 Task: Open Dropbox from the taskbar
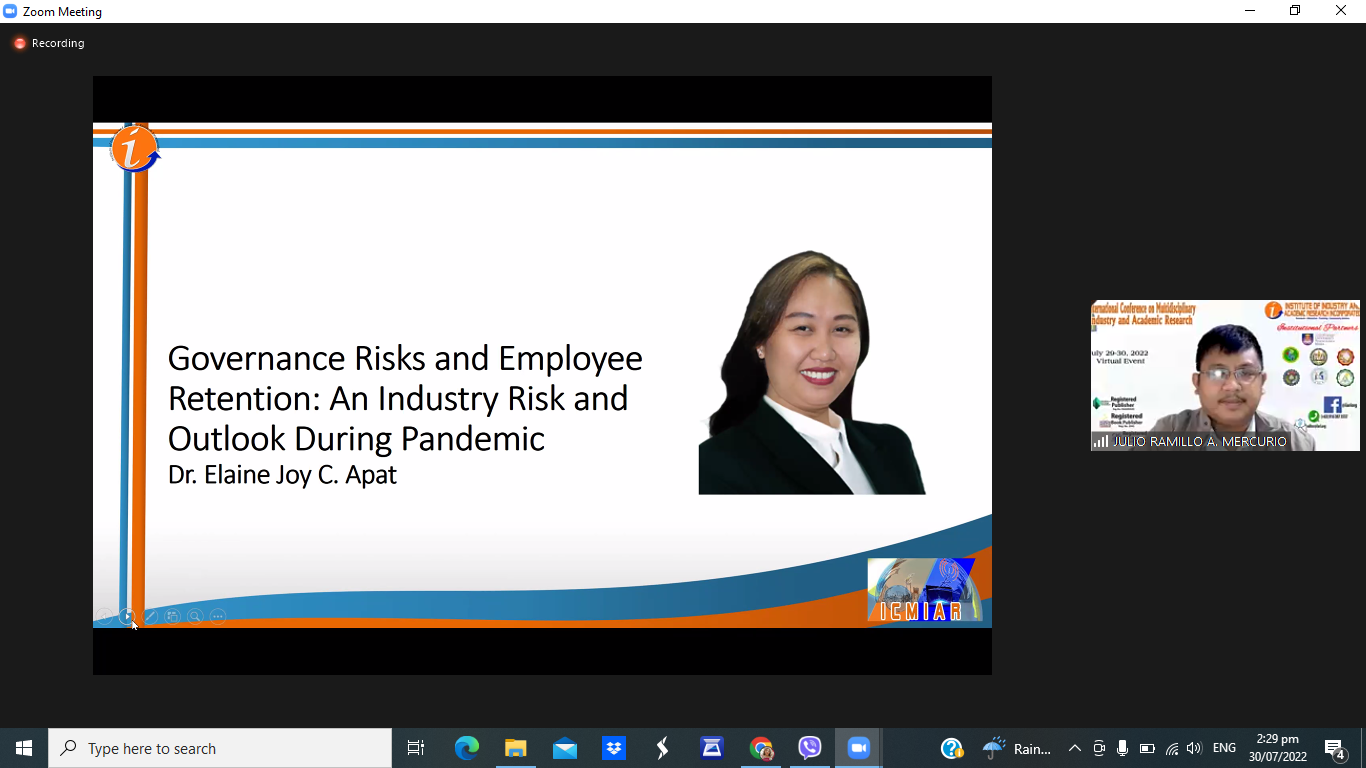(614, 748)
